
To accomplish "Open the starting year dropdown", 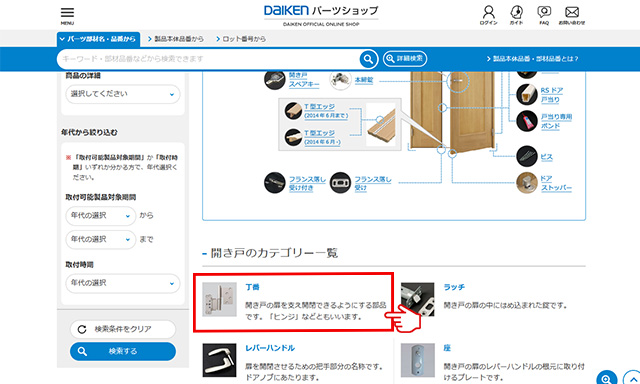I will (100, 215).
